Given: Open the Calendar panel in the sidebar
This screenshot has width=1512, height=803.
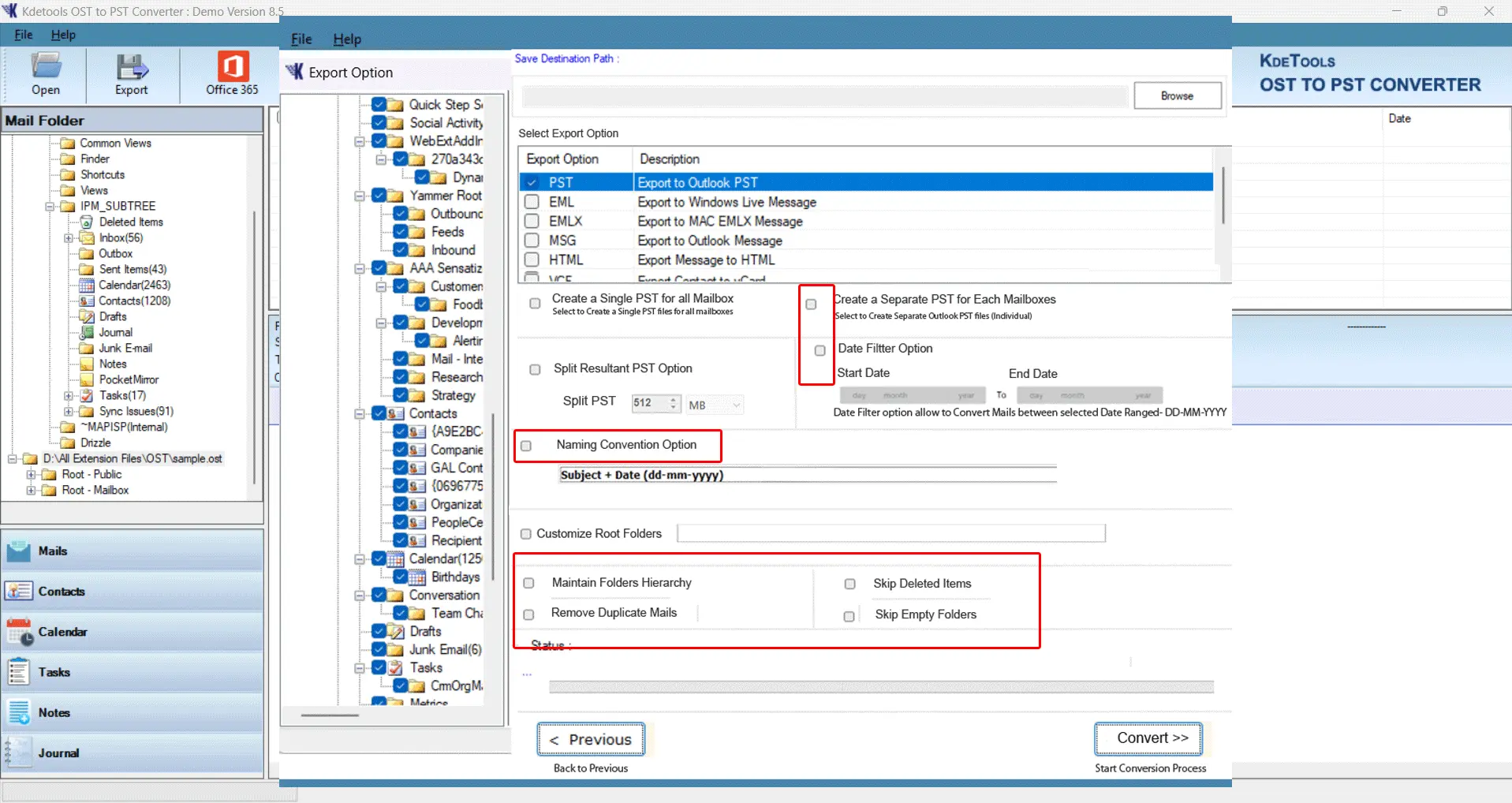Looking at the screenshot, I should [x=133, y=632].
